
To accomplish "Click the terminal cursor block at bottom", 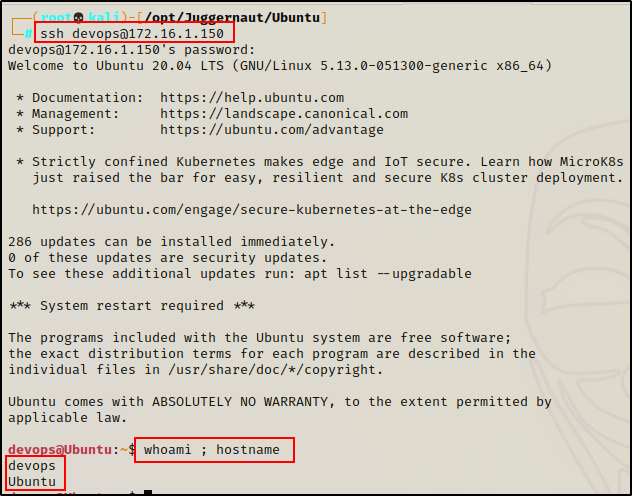I will pyautogui.click(x=147, y=492).
